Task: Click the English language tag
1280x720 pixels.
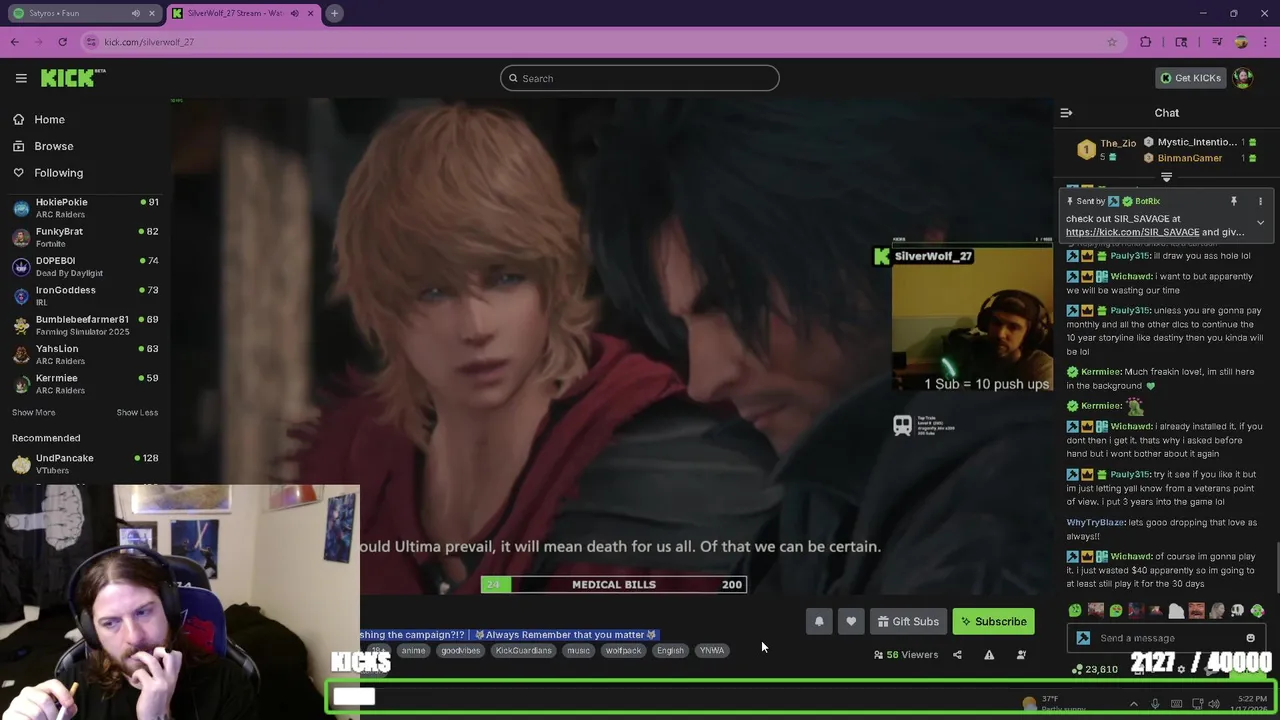Action: [670, 651]
